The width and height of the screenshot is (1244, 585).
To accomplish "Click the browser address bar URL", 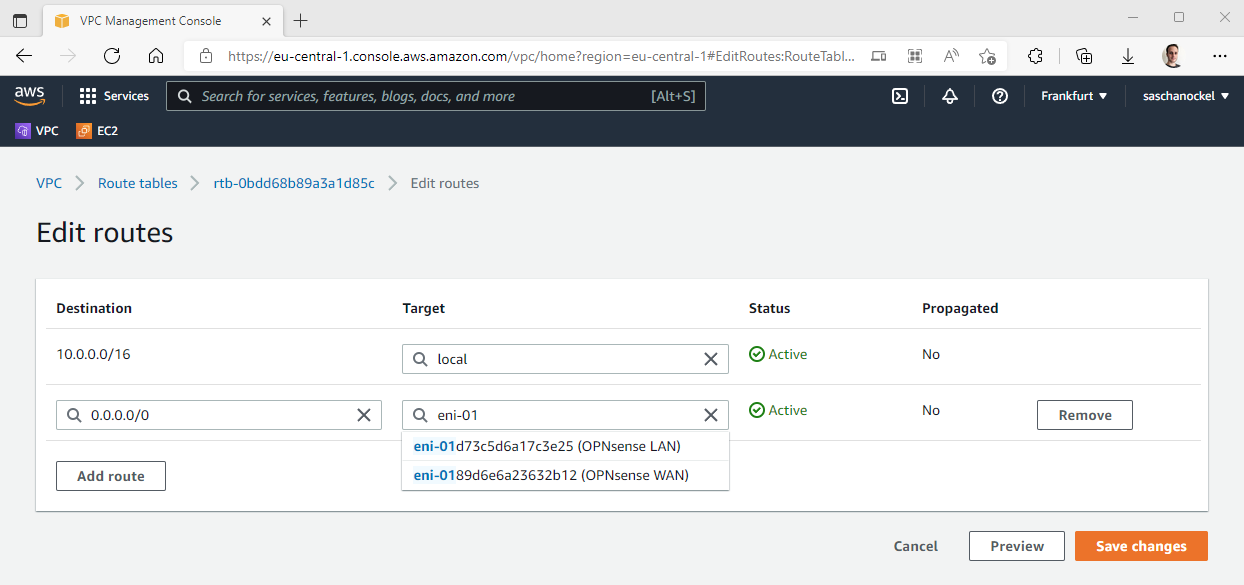I will (x=541, y=57).
